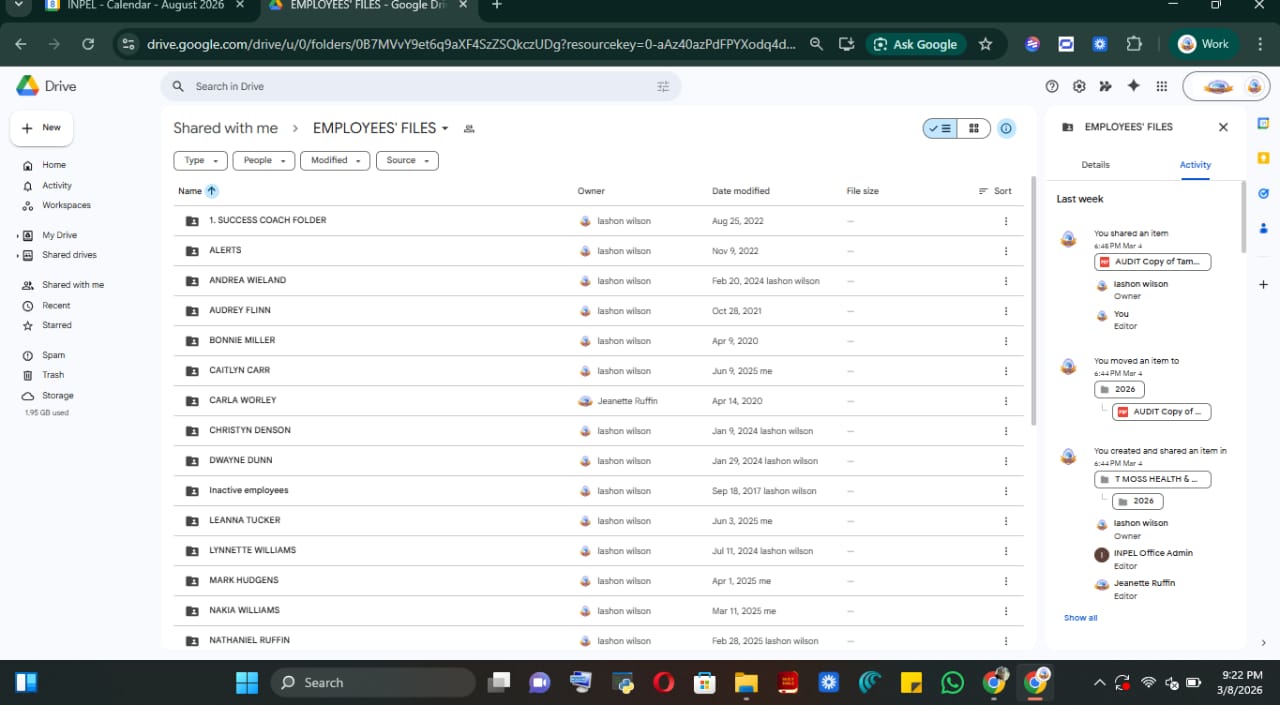The image size is (1280, 705).
Task: Open Shared with me in sidebar
Action: point(72,285)
